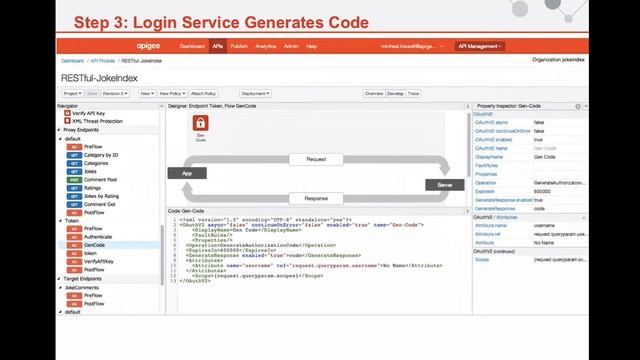Open the Property Inspector help icon

(578, 106)
